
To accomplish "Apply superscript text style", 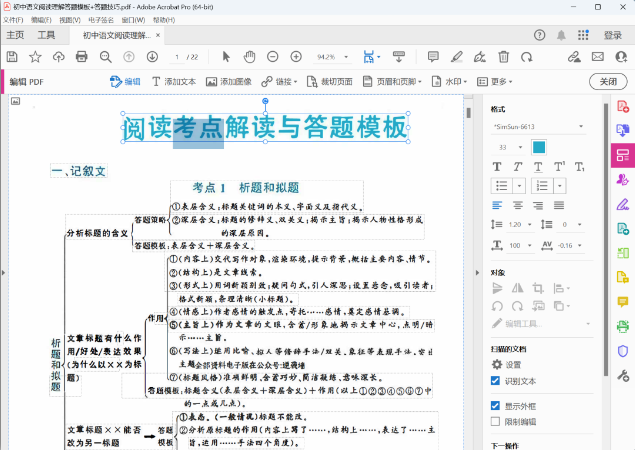I will [559, 166].
